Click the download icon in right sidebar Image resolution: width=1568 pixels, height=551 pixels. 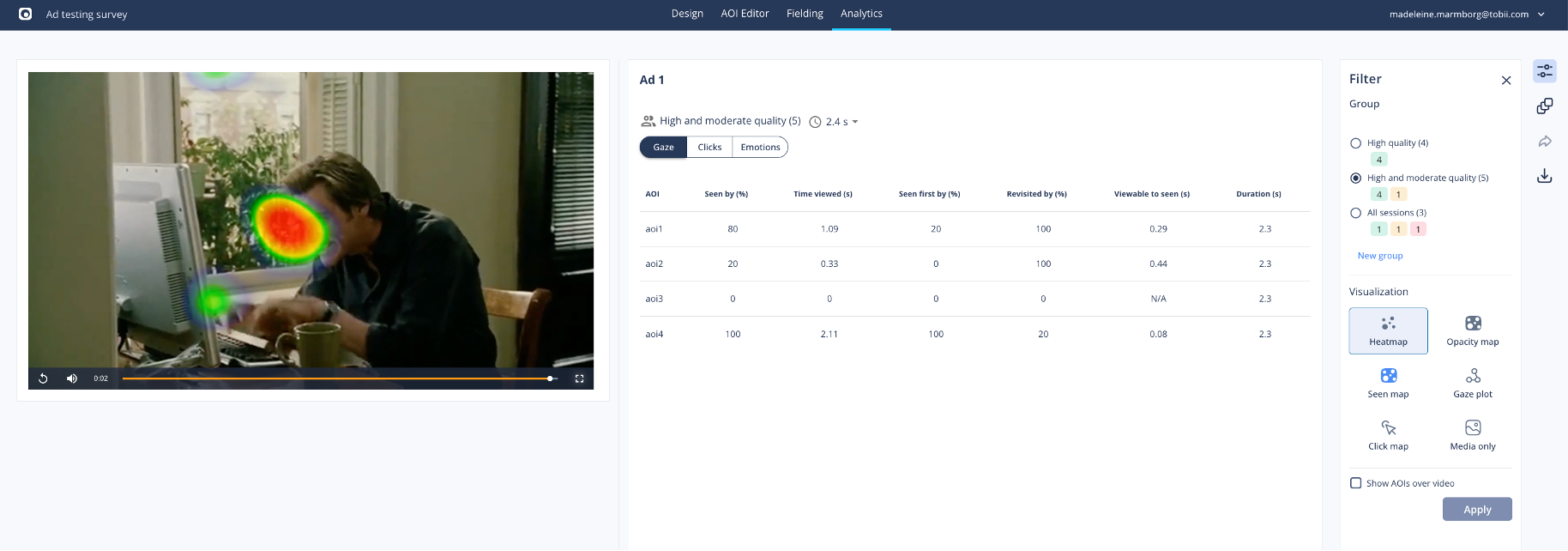coord(1545,176)
